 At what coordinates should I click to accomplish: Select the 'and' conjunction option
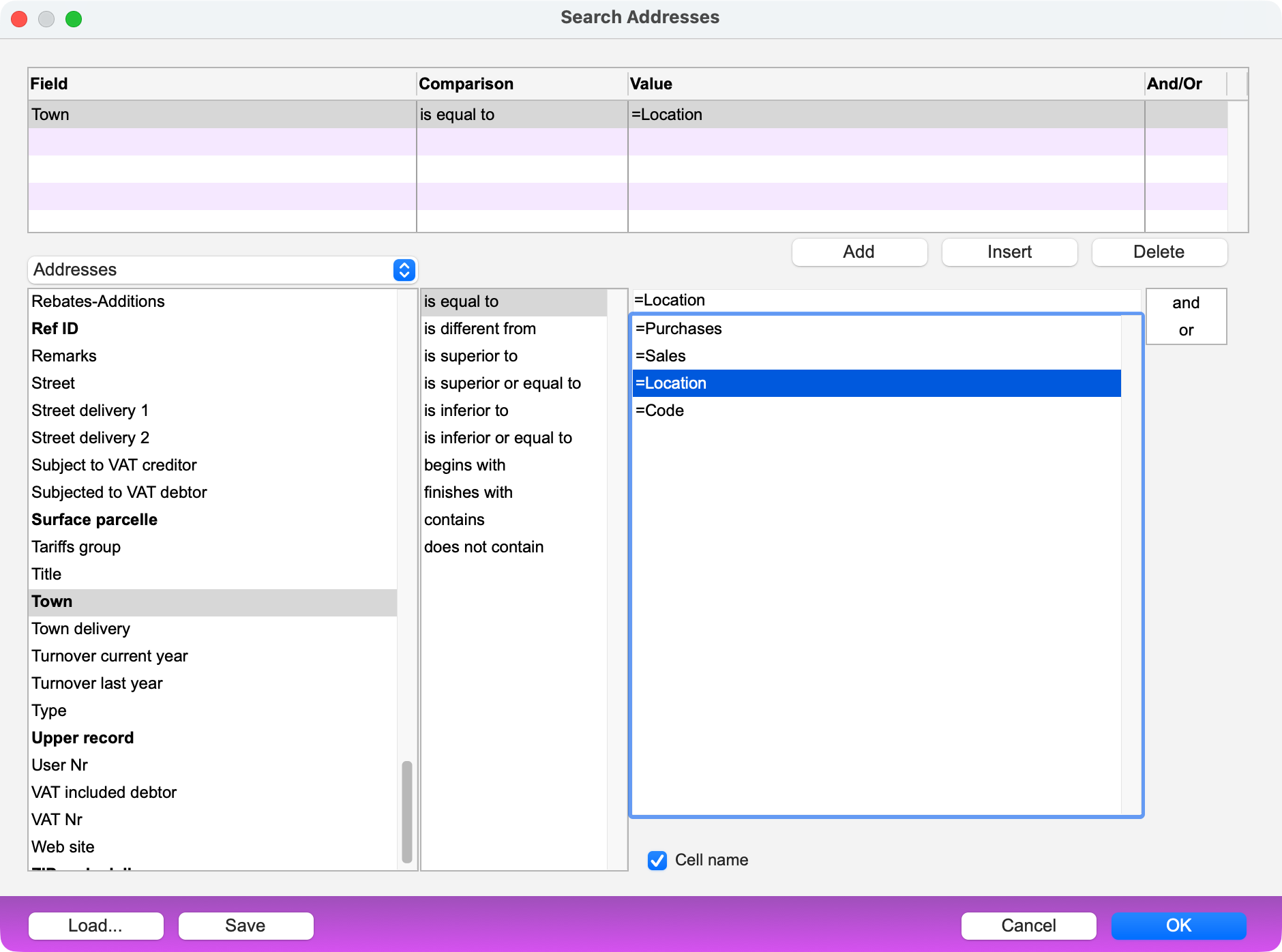click(x=1185, y=303)
